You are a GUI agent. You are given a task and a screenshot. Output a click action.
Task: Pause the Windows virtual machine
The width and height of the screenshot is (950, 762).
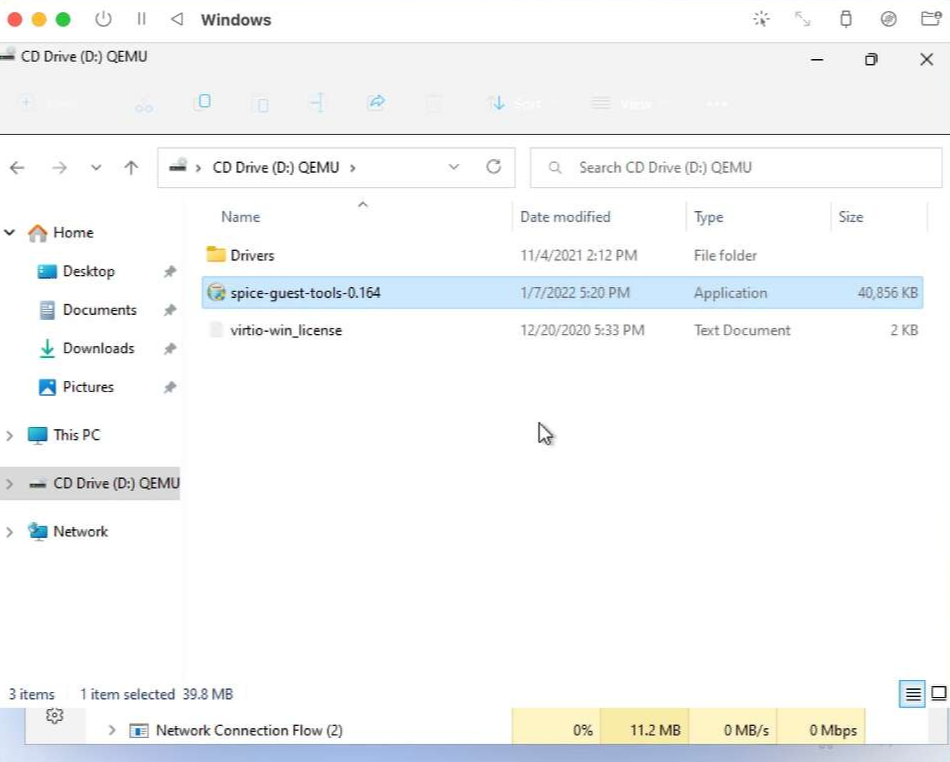coord(141,19)
